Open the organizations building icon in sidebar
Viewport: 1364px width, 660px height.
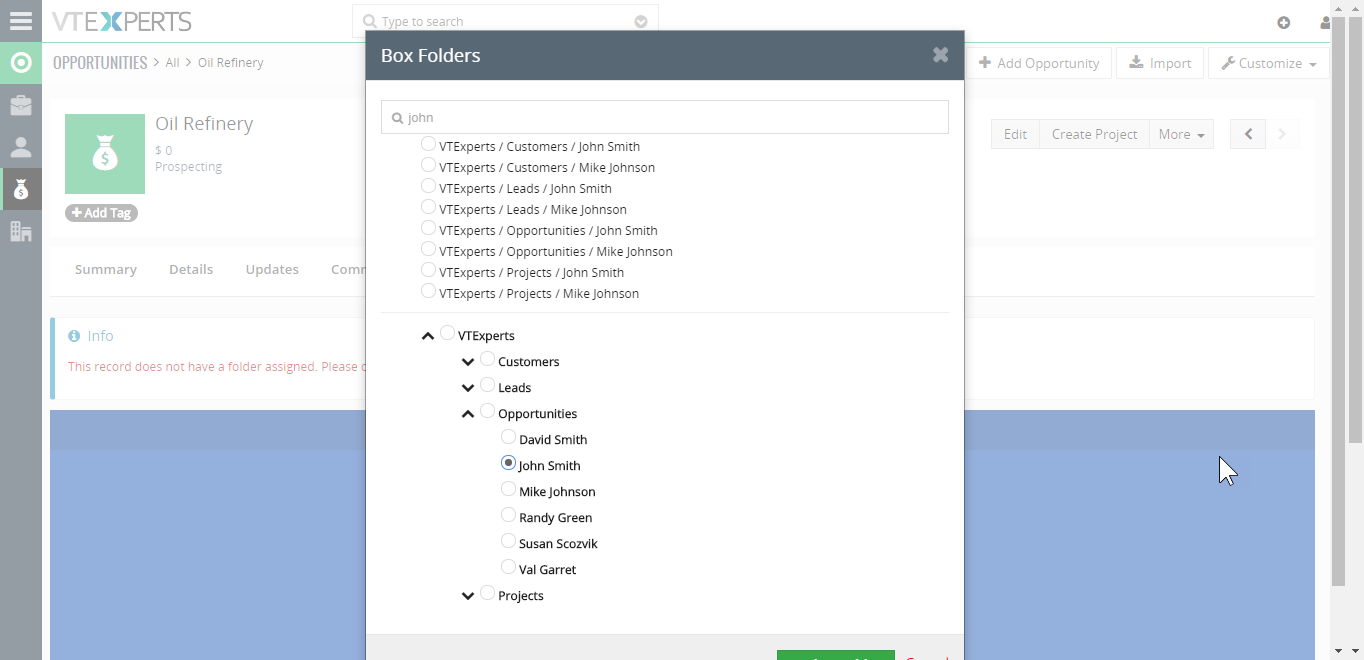20,231
